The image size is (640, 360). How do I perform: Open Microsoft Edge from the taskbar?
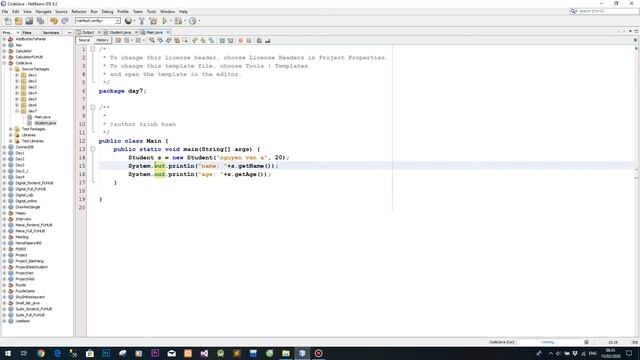tap(57, 353)
